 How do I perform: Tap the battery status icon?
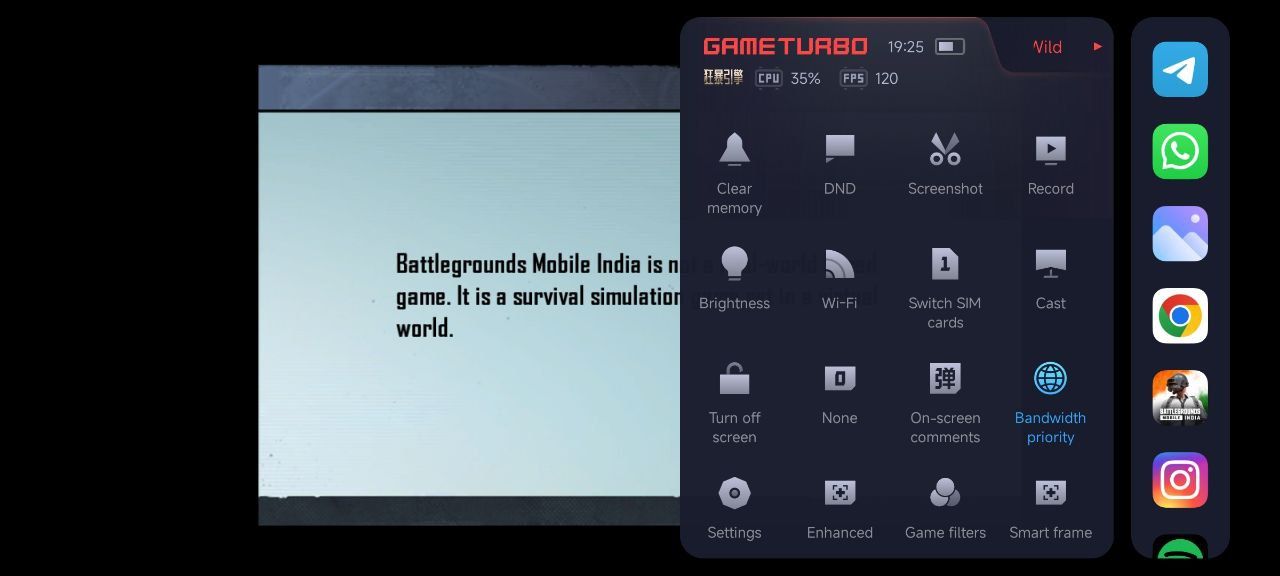pyautogui.click(x=949, y=46)
